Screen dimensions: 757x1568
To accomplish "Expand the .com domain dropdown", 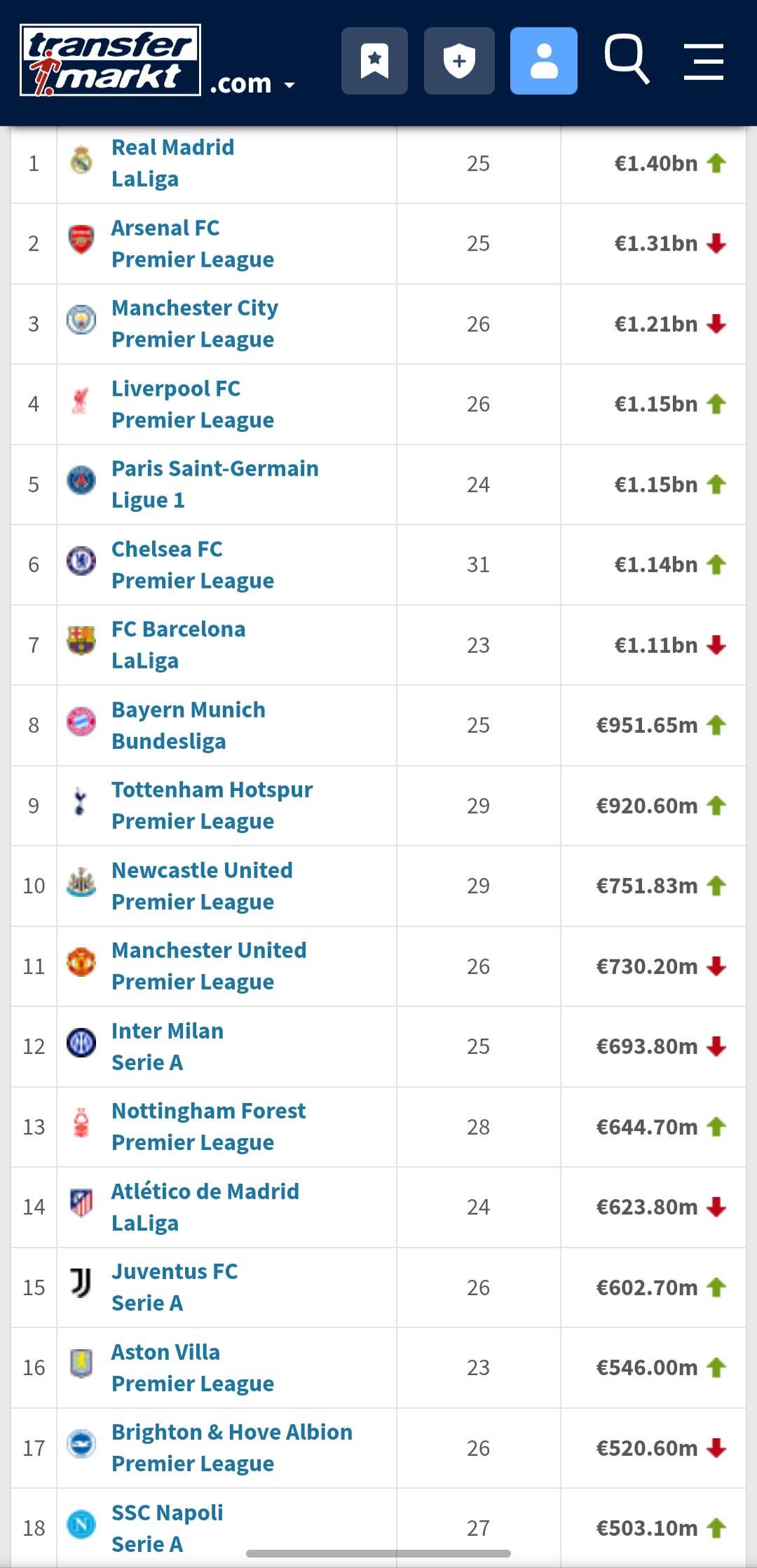I will (x=252, y=84).
